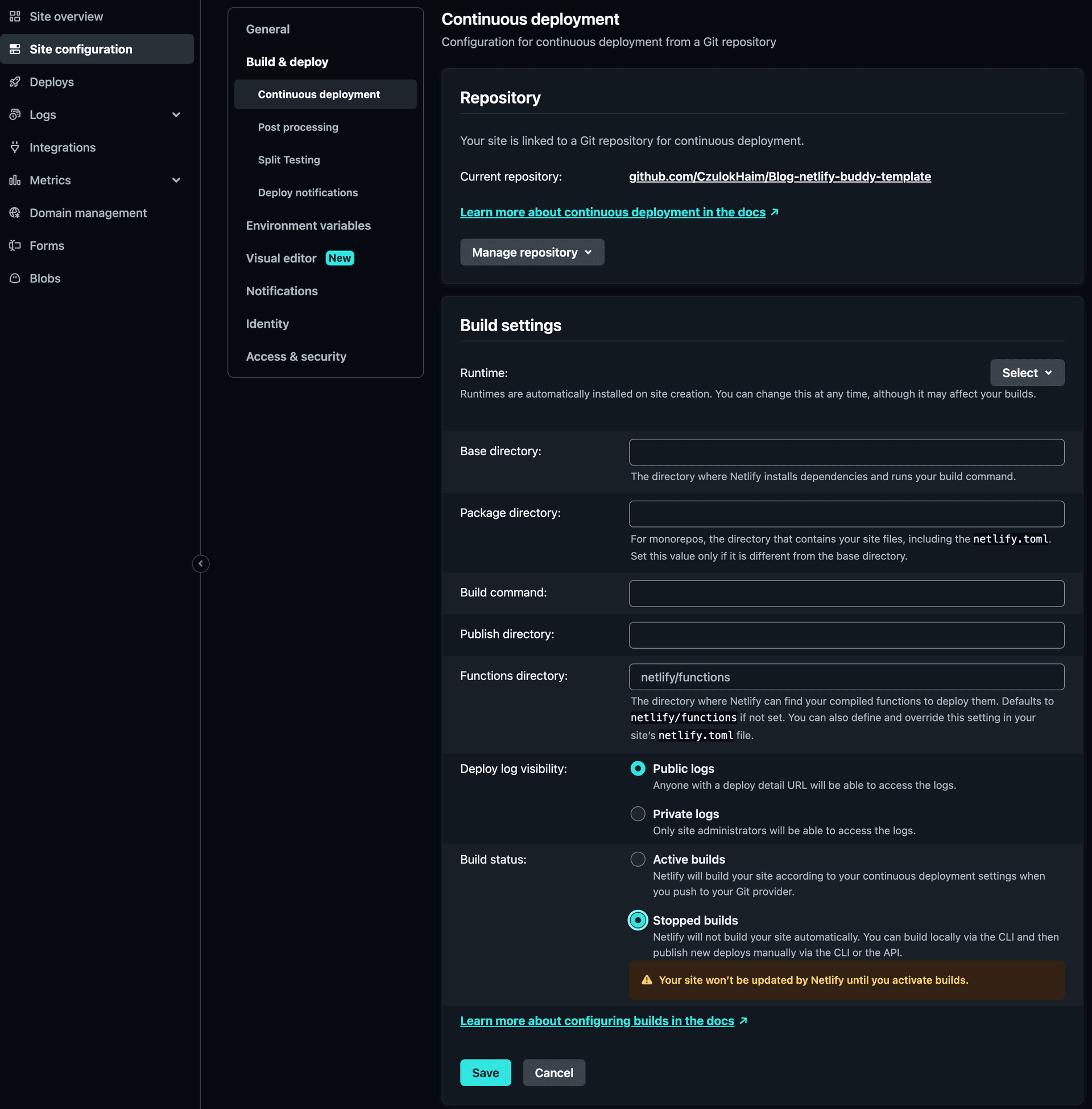Open the Runtime Select dropdown
Viewport: 1092px width, 1109px height.
pyautogui.click(x=1026, y=372)
